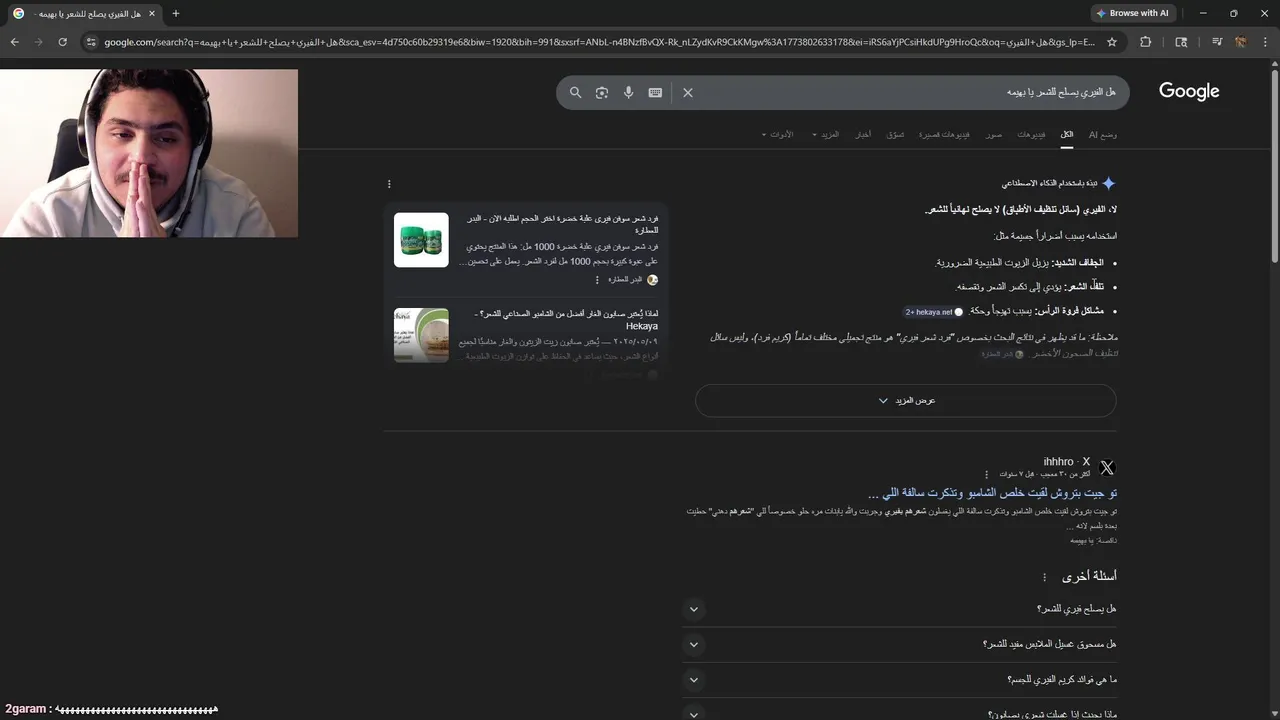Open the فرد شعر سوفن فيري source title
This screenshot has width=1280, height=720.
coord(562,224)
